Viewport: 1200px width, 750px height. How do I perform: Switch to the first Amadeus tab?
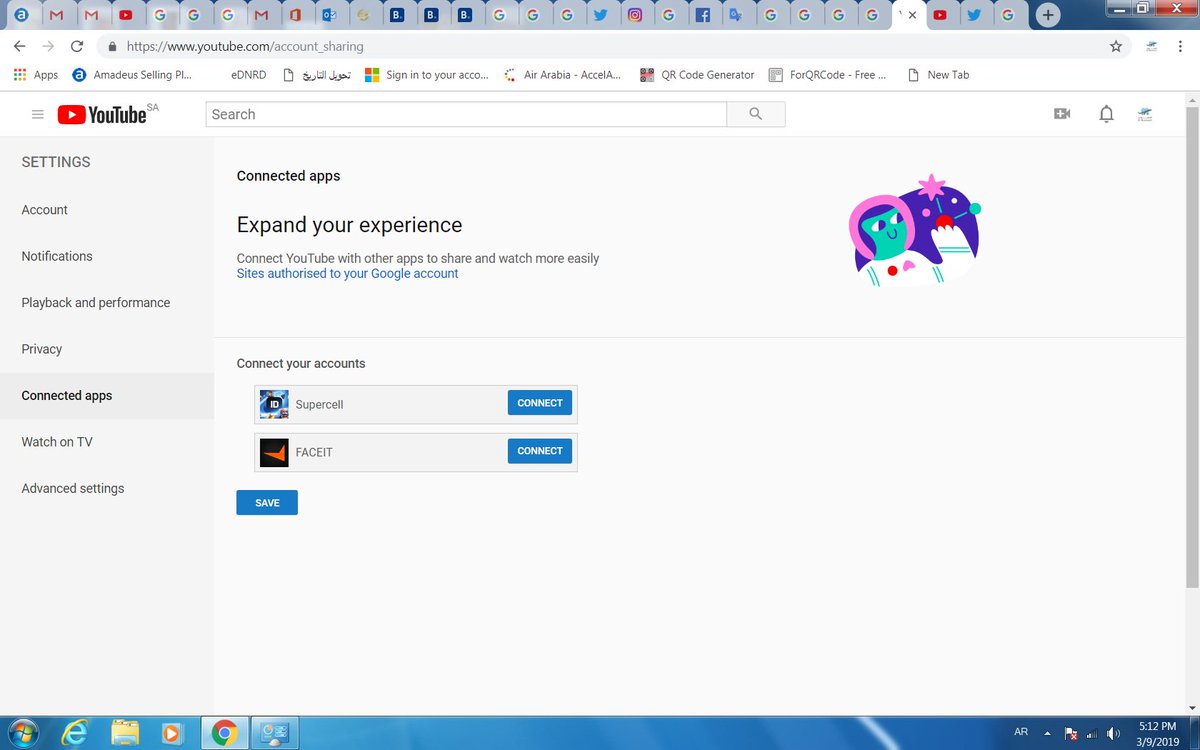[x=22, y=15]
